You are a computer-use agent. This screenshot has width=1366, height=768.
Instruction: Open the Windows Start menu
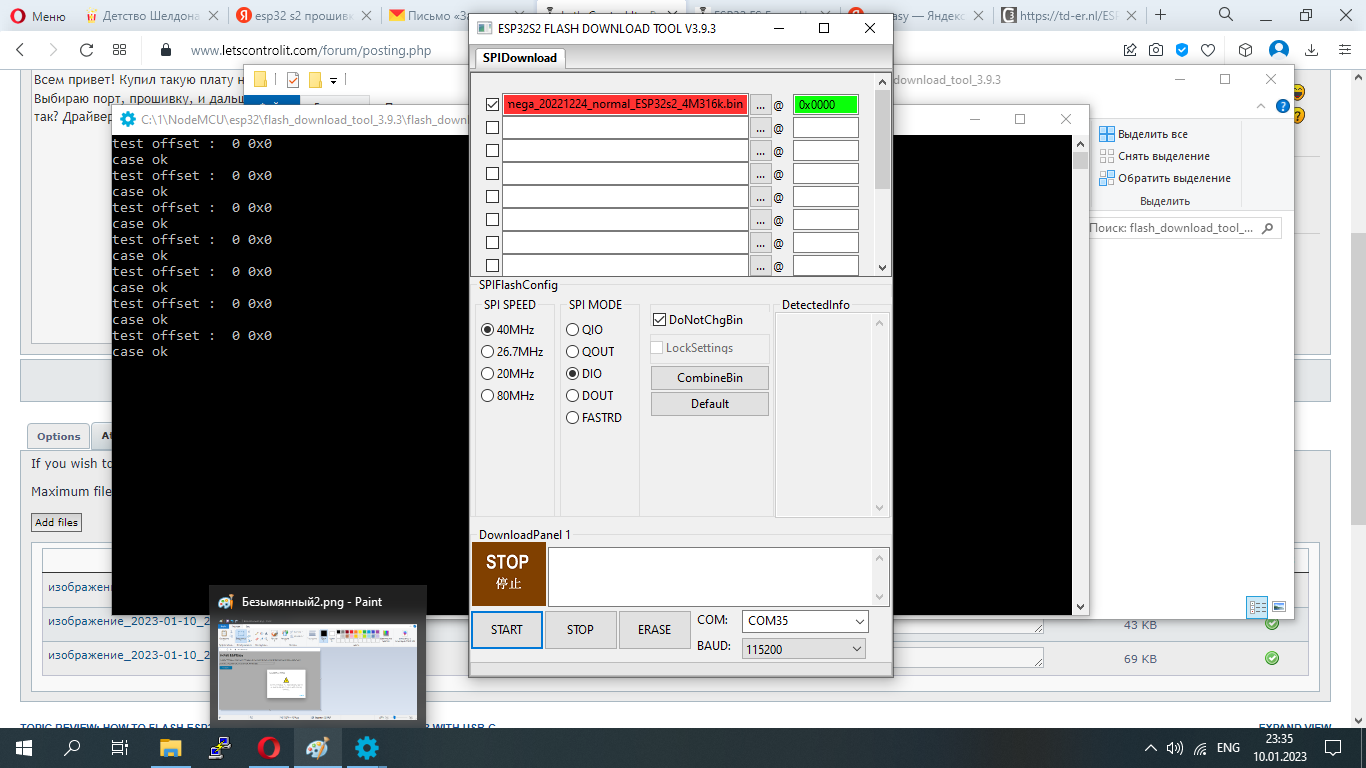24,748
